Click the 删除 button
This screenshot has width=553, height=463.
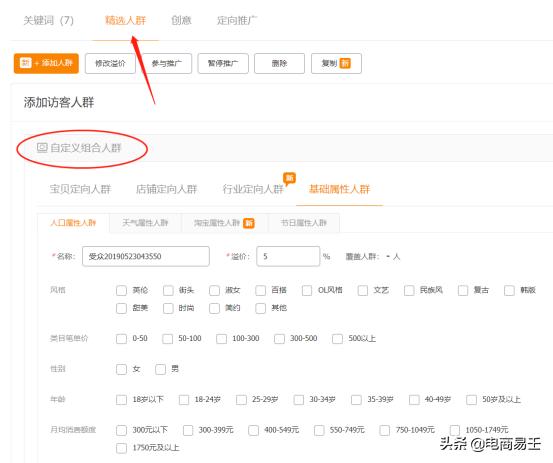pyautogui.click(x=279, y=63)
